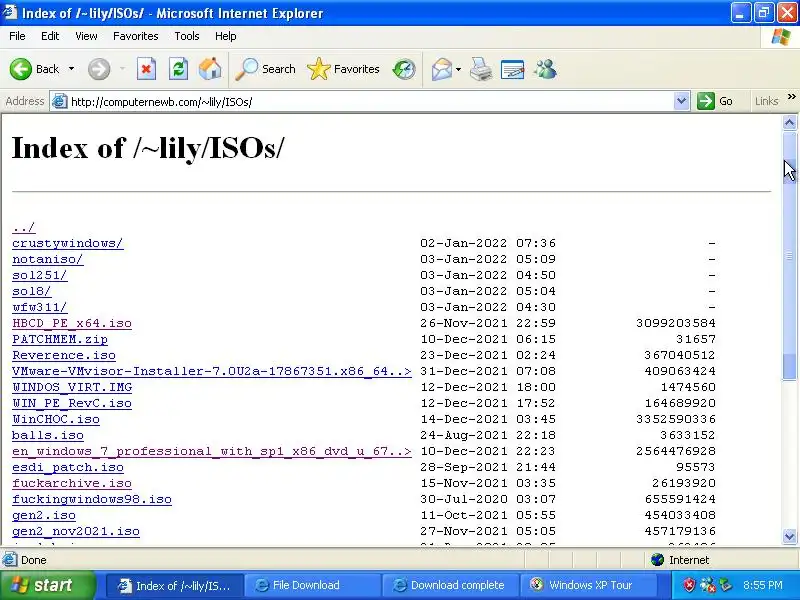Open the File menu
The image size is (800, 600).
(x=17, y=36)
